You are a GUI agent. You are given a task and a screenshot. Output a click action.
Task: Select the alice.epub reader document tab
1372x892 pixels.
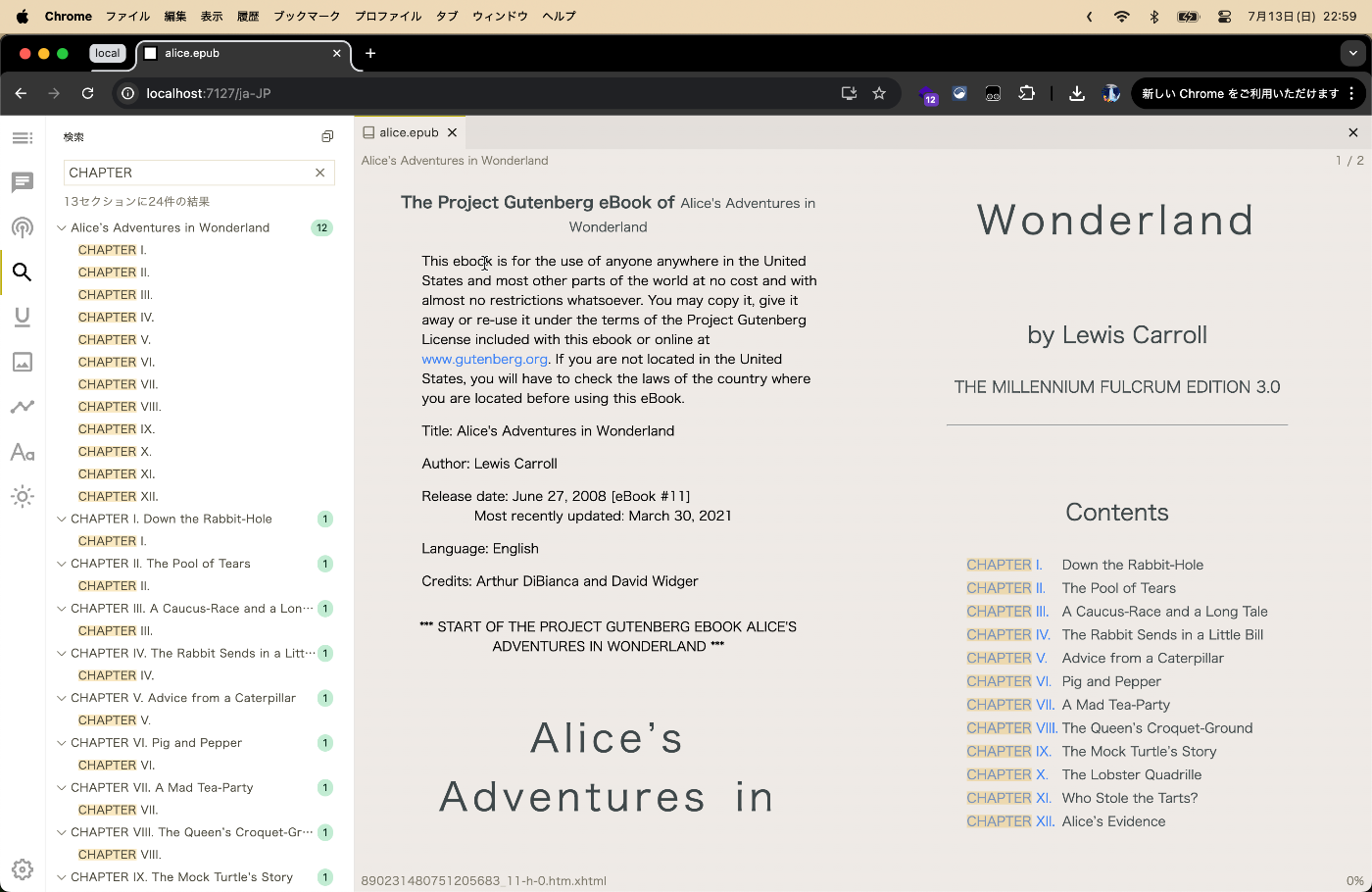click(x=410, y=132)
